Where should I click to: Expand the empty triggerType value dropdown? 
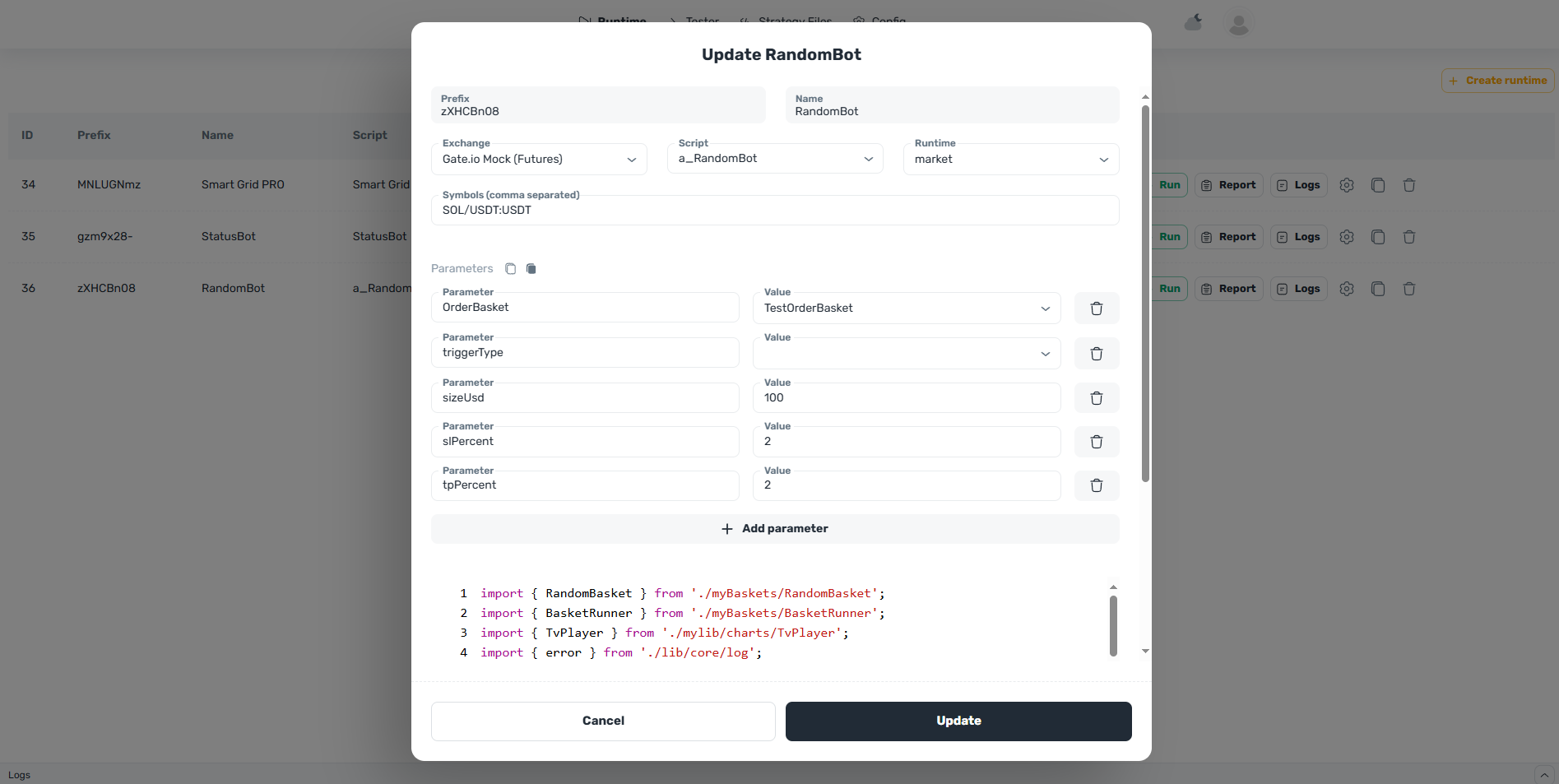point(906,354)
